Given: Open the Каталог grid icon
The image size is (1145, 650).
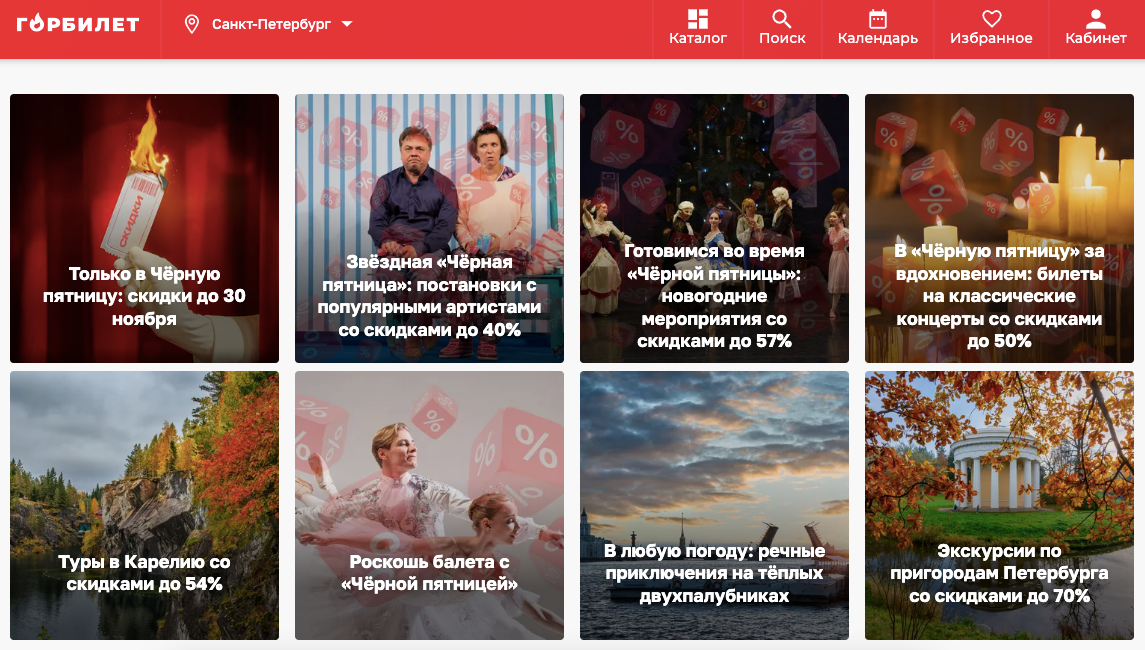Looking at the screenshot, I should (x=697, y=17).
